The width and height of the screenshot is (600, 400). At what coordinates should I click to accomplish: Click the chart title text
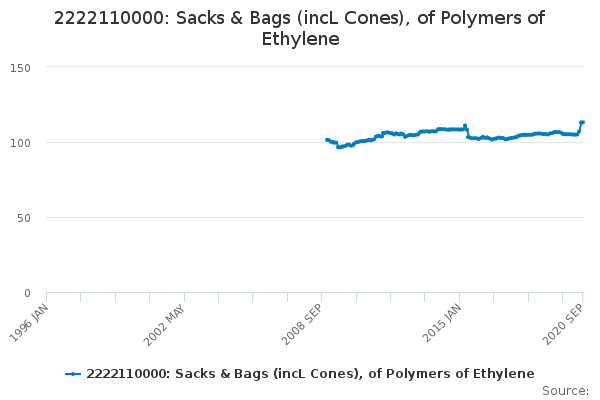pyautogui.click(x=300, y=30)
